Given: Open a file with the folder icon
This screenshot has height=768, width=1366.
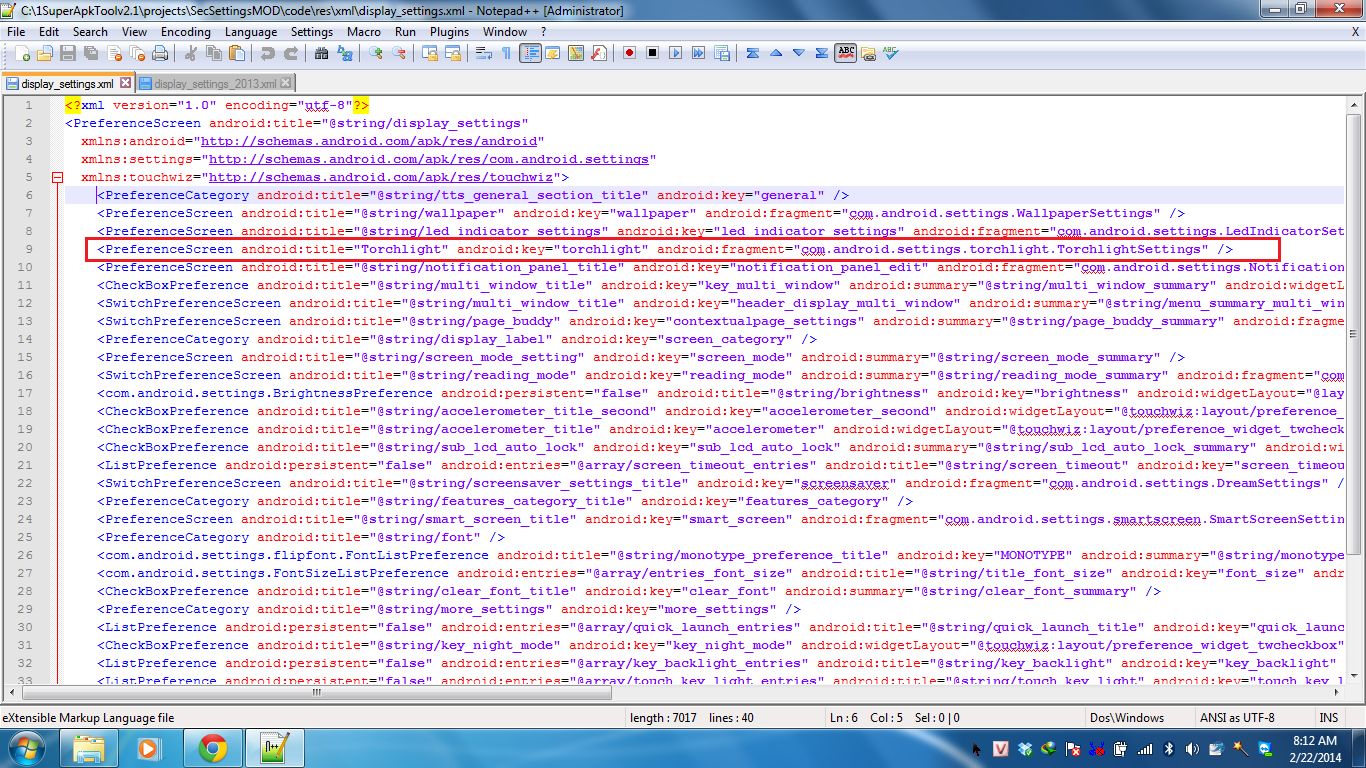Looking at the screenshot, I should point(45,53).
